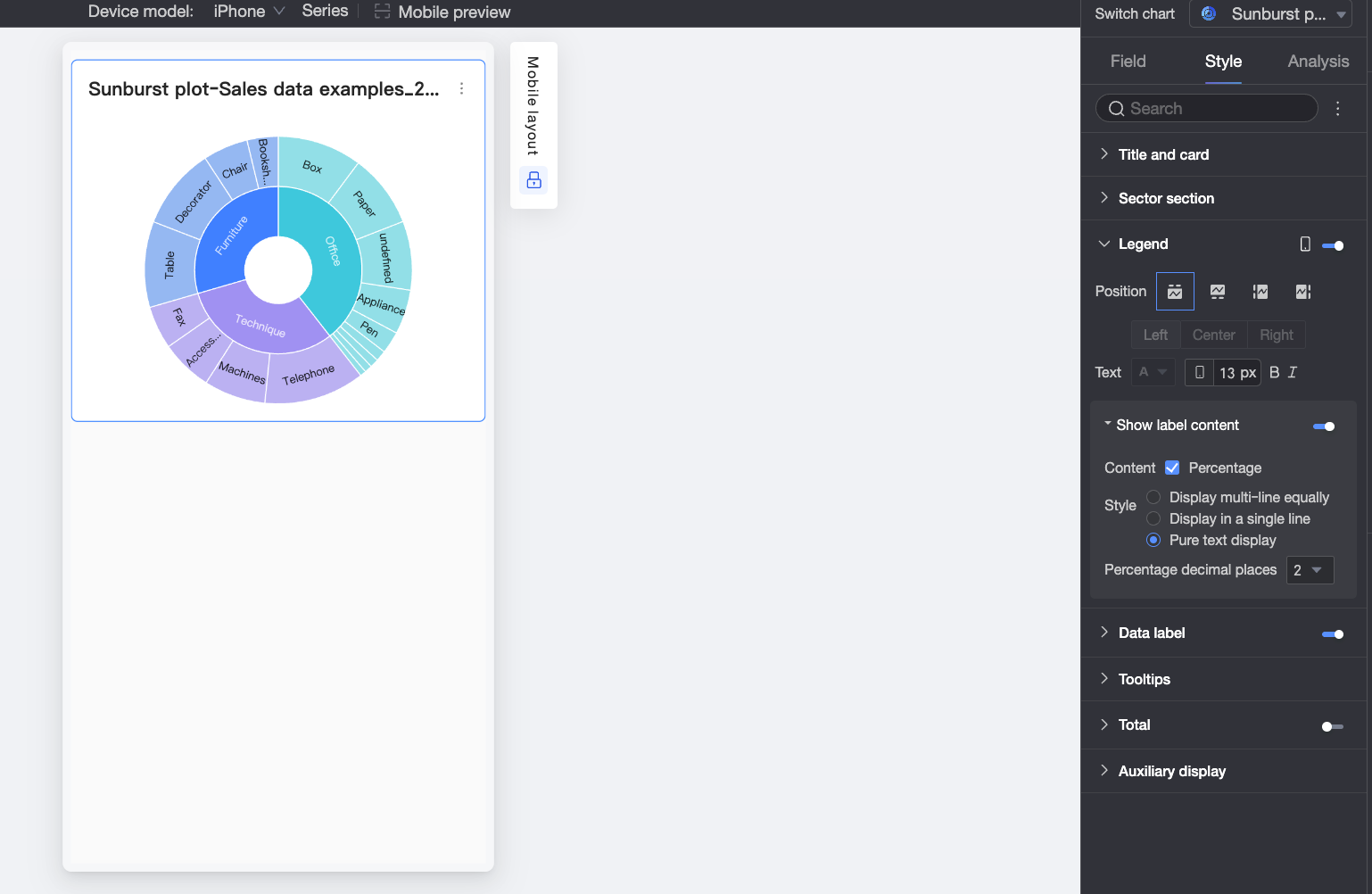This screenshot has width=1372, height=894.
Task: Click the search magnifier icon
Action: (1116, 109)
